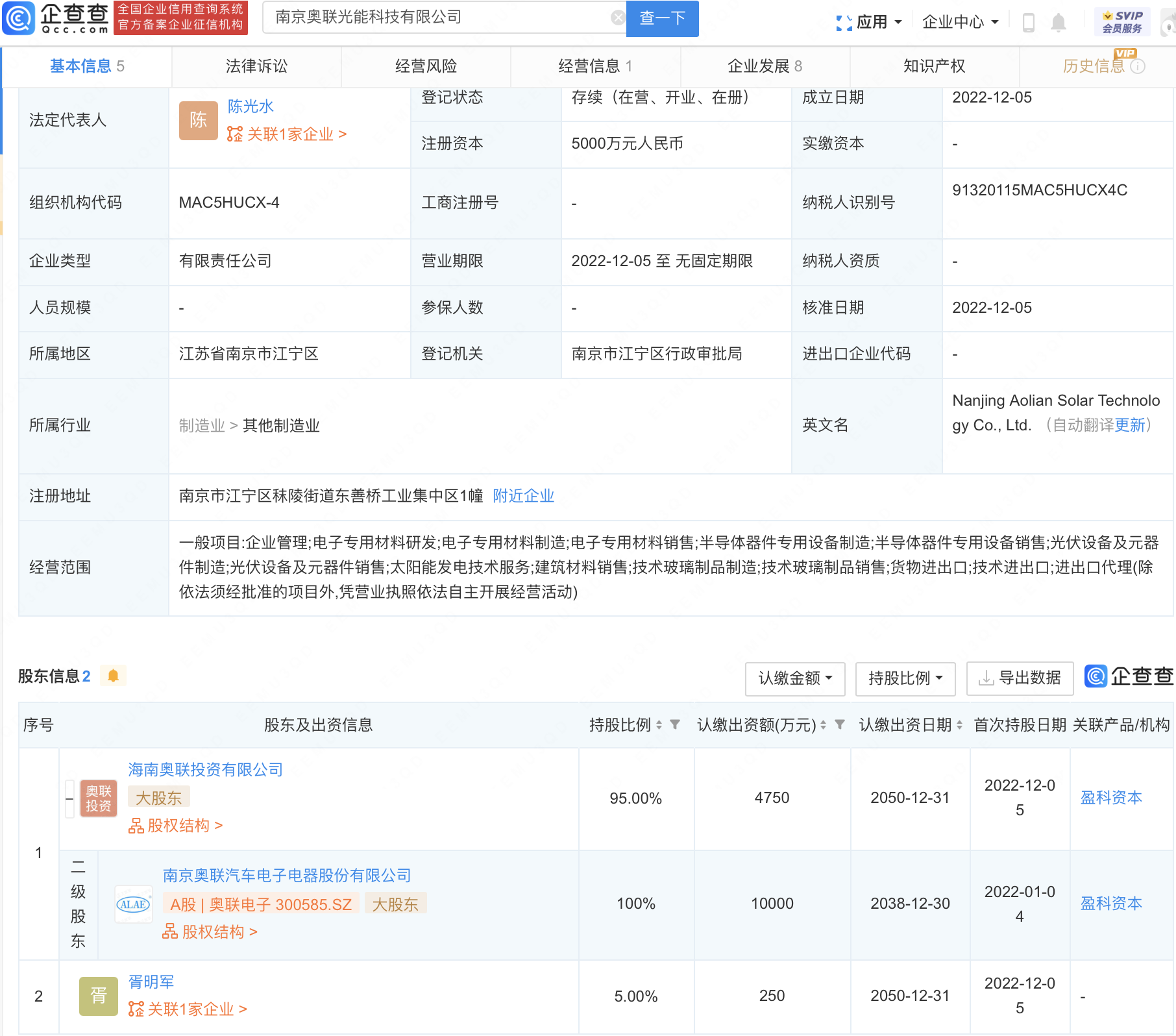Viewport: 1176px width, 1036px height.
Task: Collapse 海南奥联投资 sub-shareholder row
Action: (x=69, y=798)
